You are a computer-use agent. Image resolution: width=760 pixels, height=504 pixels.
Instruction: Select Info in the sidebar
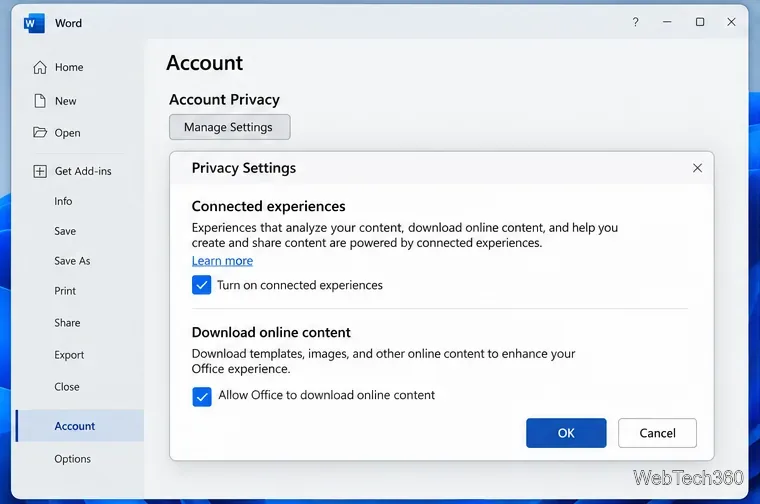coord(63,201)
